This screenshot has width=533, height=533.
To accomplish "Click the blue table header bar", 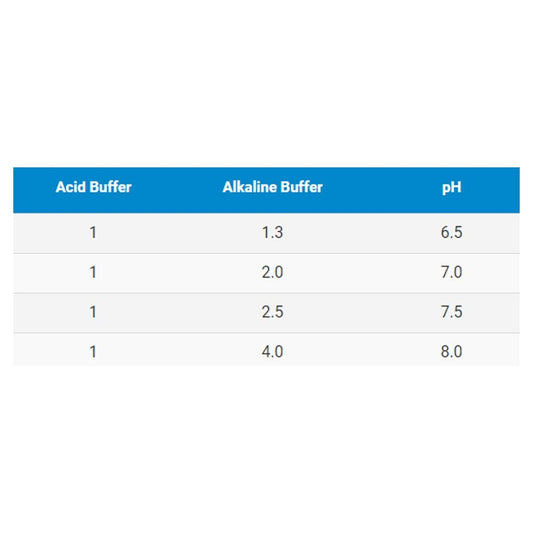I will click(x=266, y=190).
